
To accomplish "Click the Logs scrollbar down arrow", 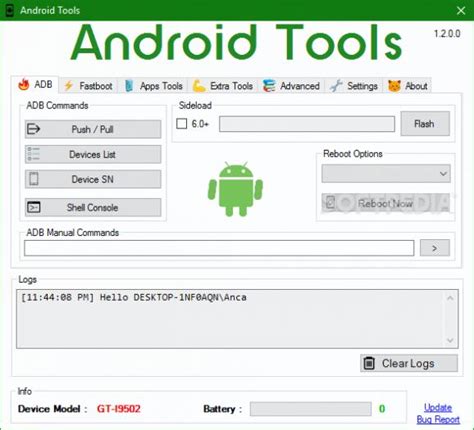I will (450, 340).
